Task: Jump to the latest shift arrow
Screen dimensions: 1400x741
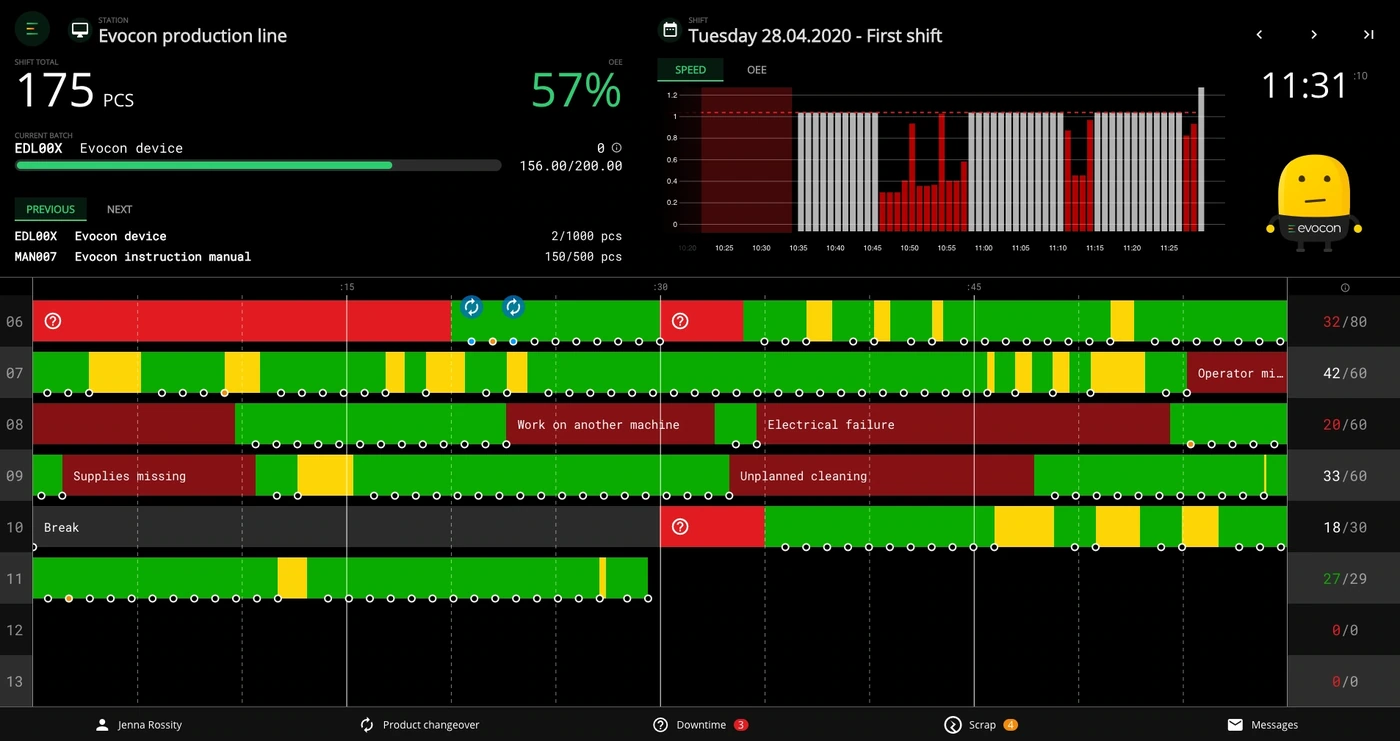Action: (x=1369, y=35)
